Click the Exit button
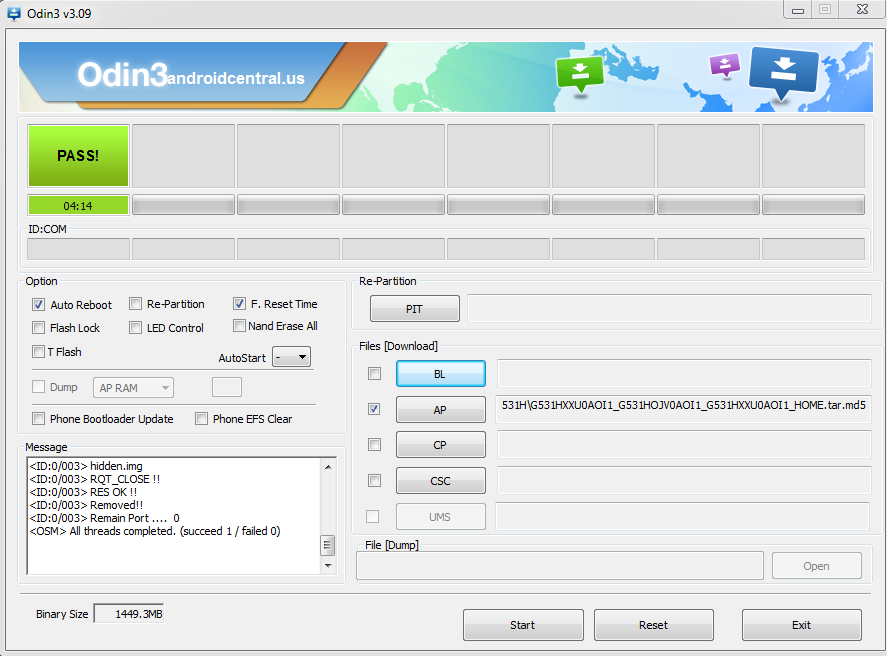This screenshot has height=656, width=887. click(x=802, y=625)
